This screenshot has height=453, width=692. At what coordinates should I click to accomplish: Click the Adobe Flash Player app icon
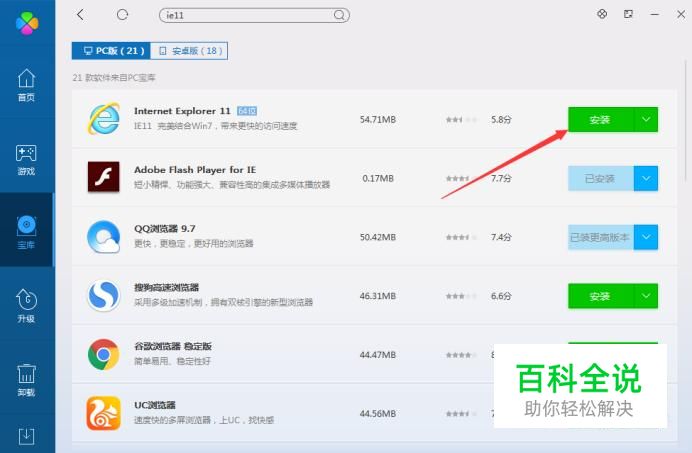(x=103, y=177)
